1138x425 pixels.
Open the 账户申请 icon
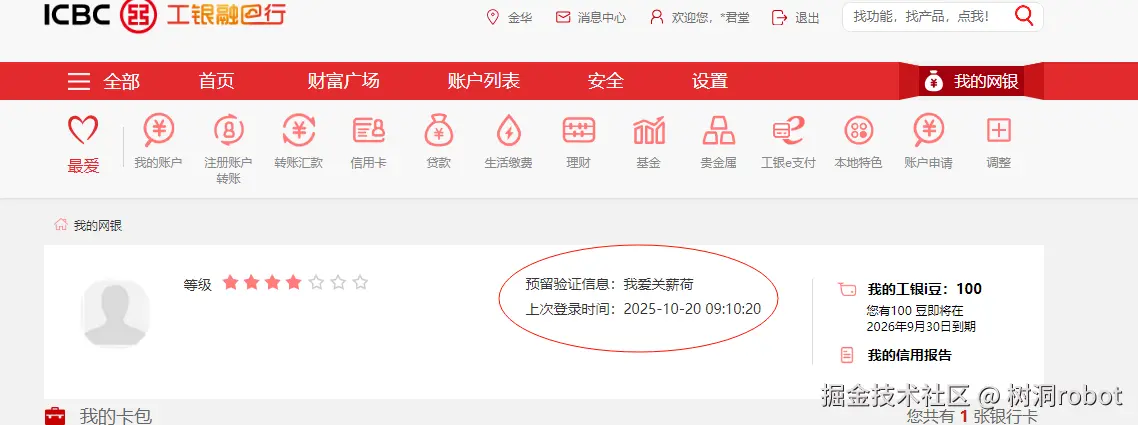click(x=928, y=131)
